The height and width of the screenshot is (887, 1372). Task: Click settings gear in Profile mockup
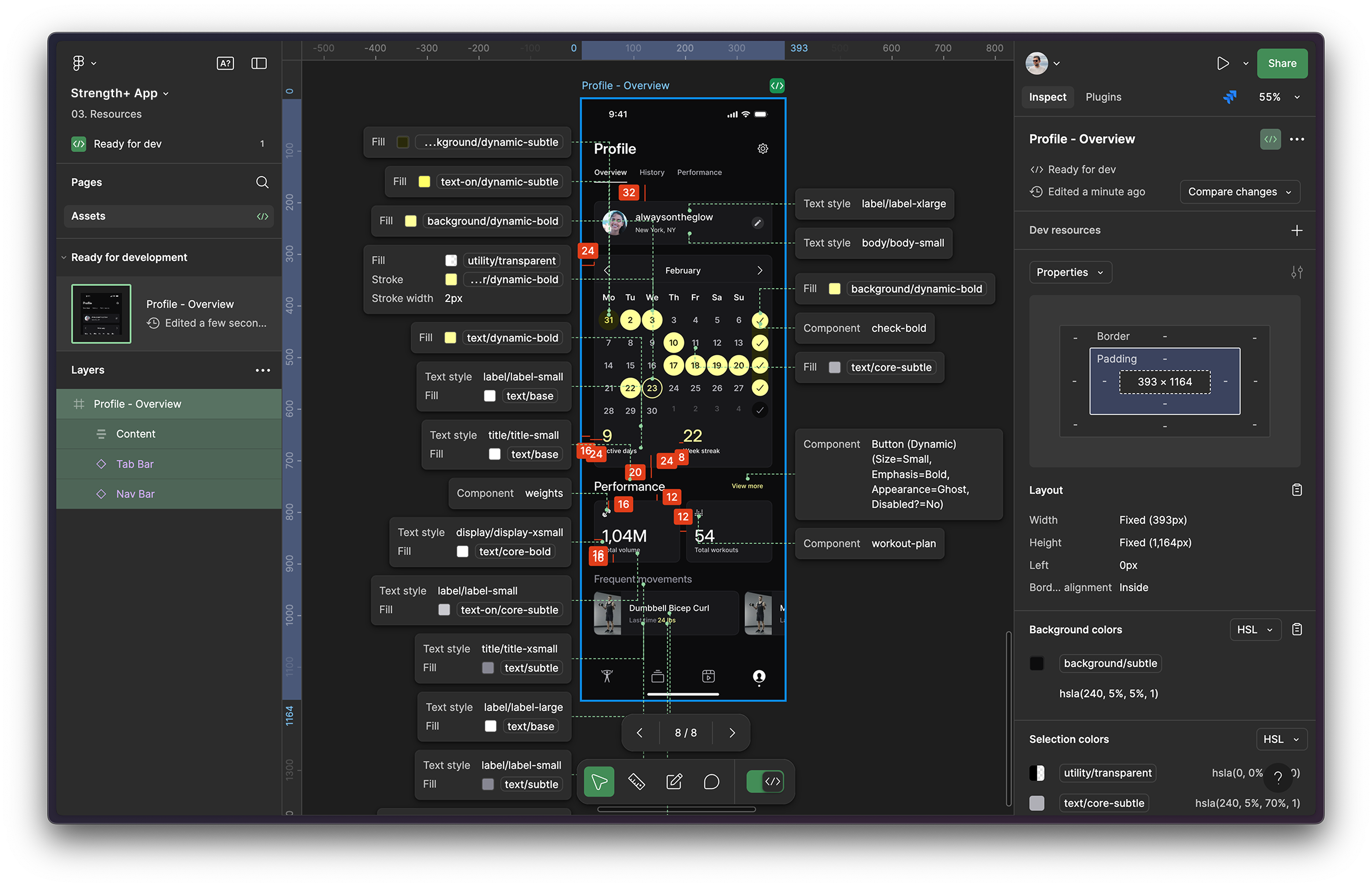[x=762, y=148]
